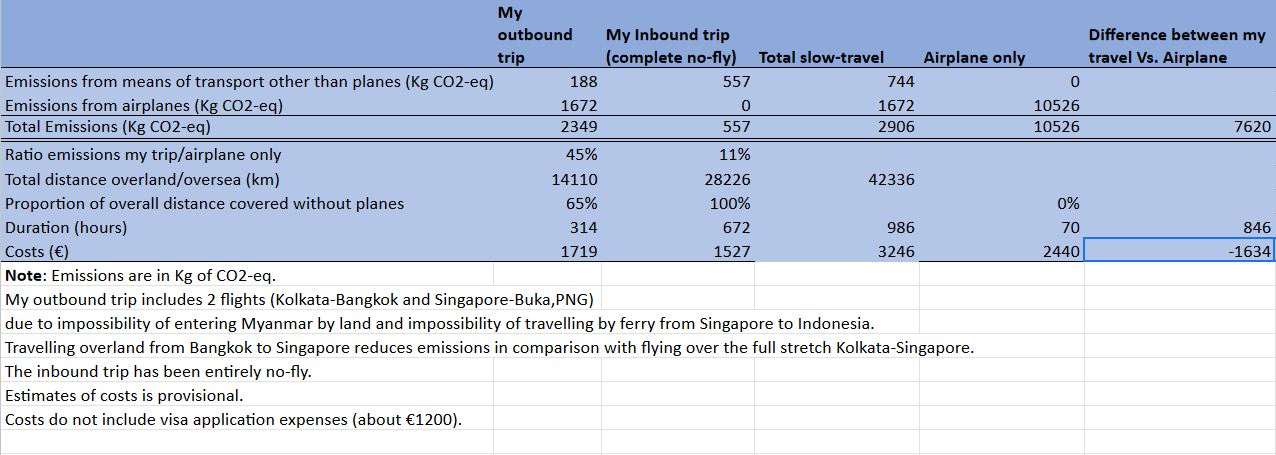Click the 'Total slow-travel' column header
This screenshot has width=1276, height=455.
point(821,58)
